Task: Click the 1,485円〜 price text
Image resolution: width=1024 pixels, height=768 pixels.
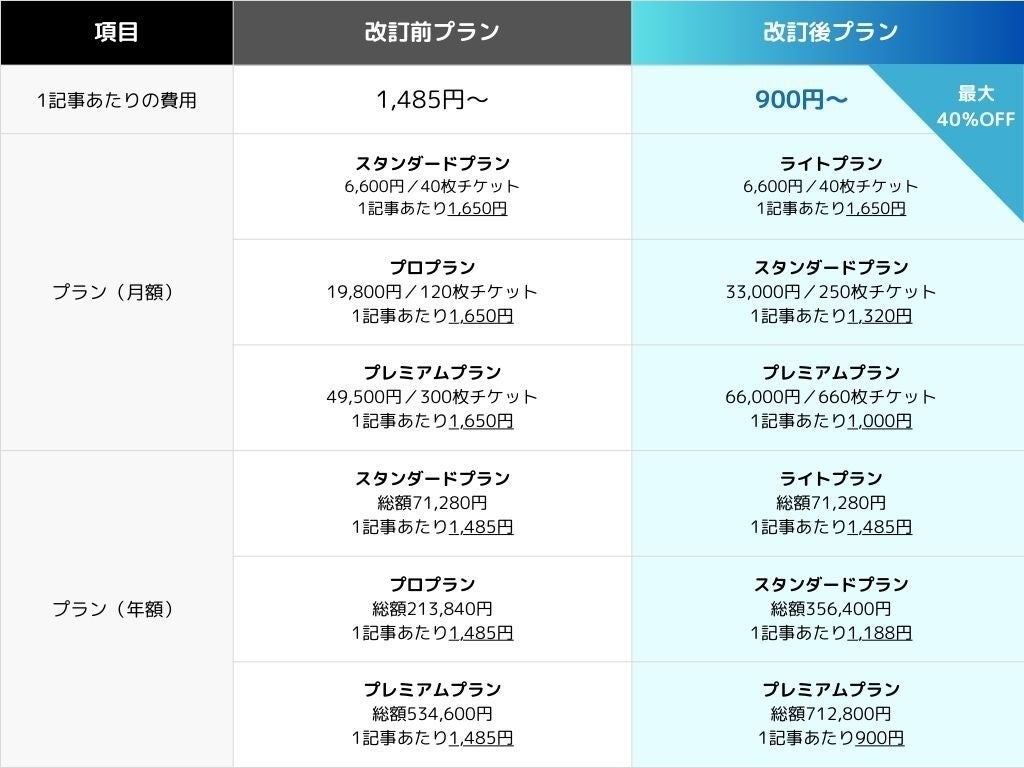Action: (x=432, y=99)
